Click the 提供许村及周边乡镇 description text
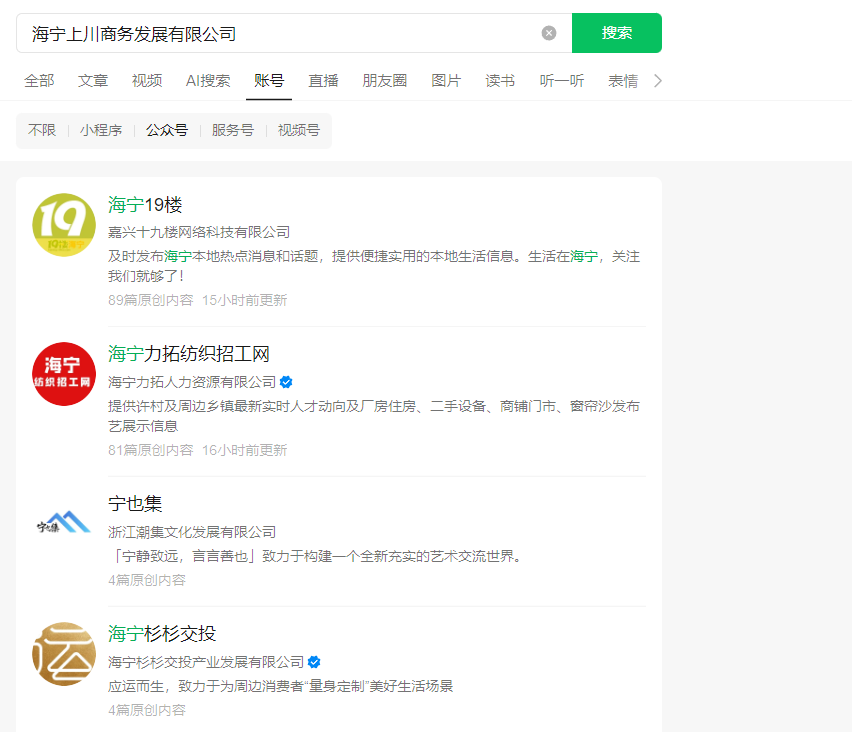 pyautogui.click(x=374, y=416)
